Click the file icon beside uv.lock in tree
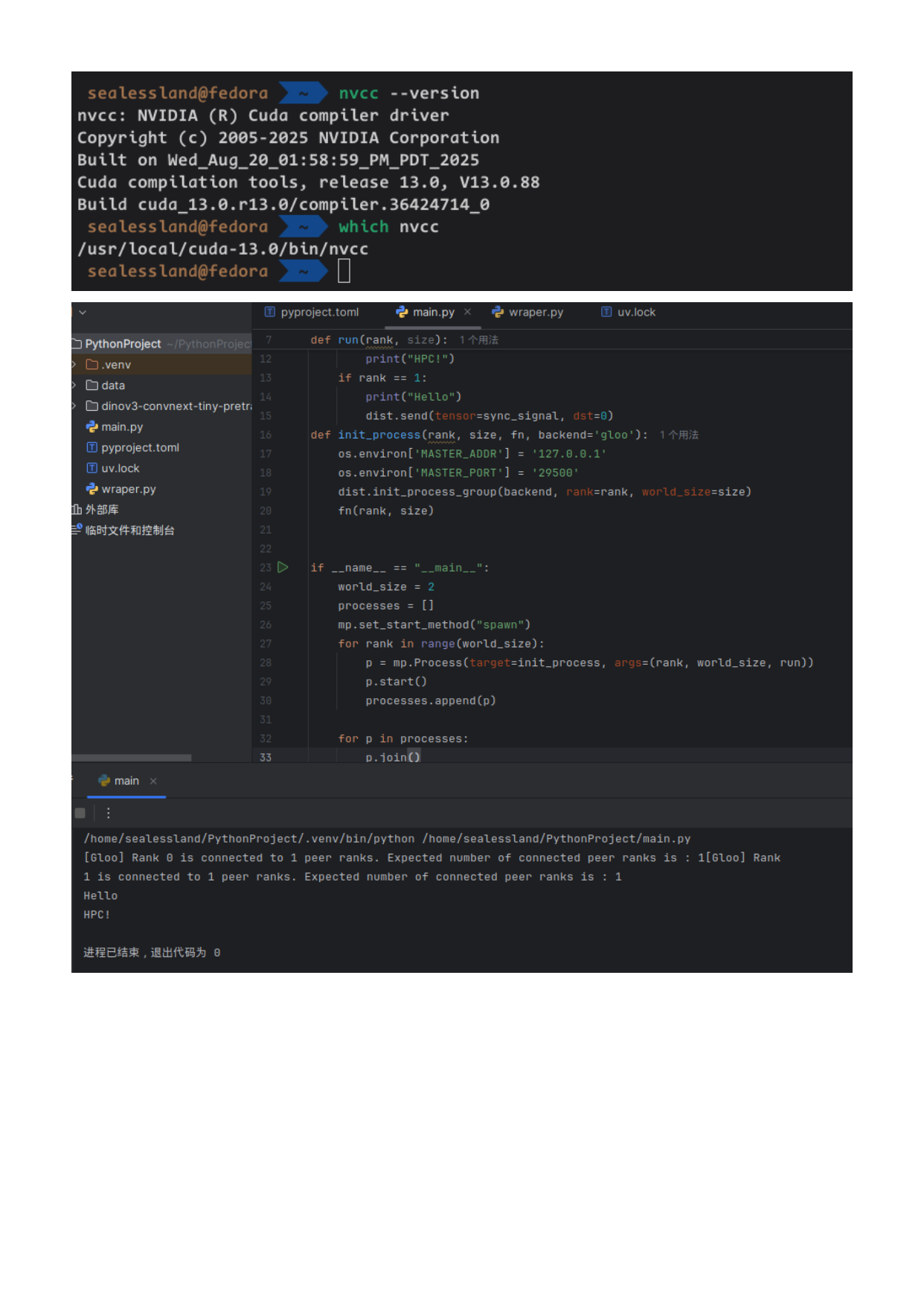Screen dimensions: 924x1307 [x=92, y=468]
